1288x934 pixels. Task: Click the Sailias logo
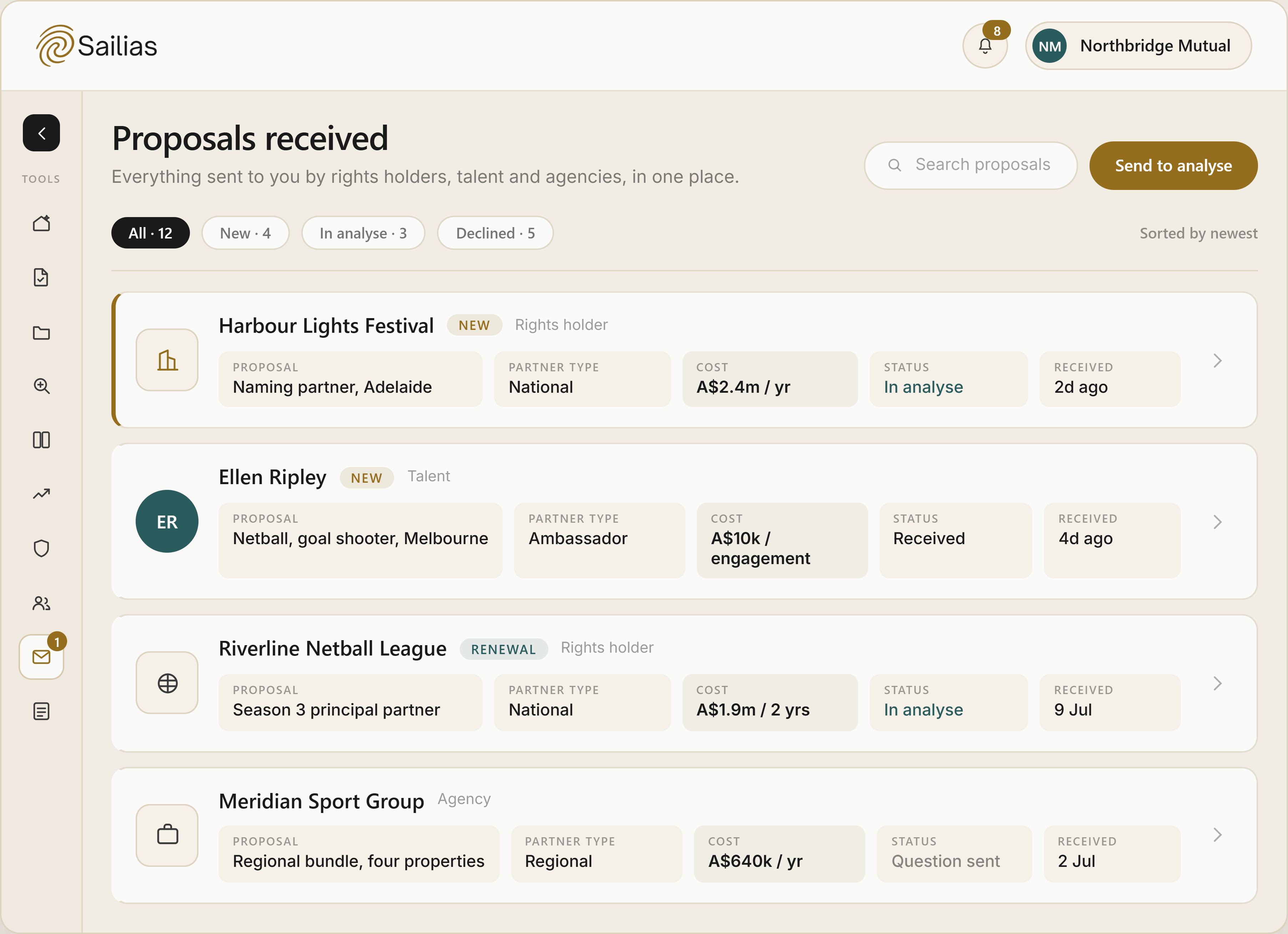click(x=96, y=45)
